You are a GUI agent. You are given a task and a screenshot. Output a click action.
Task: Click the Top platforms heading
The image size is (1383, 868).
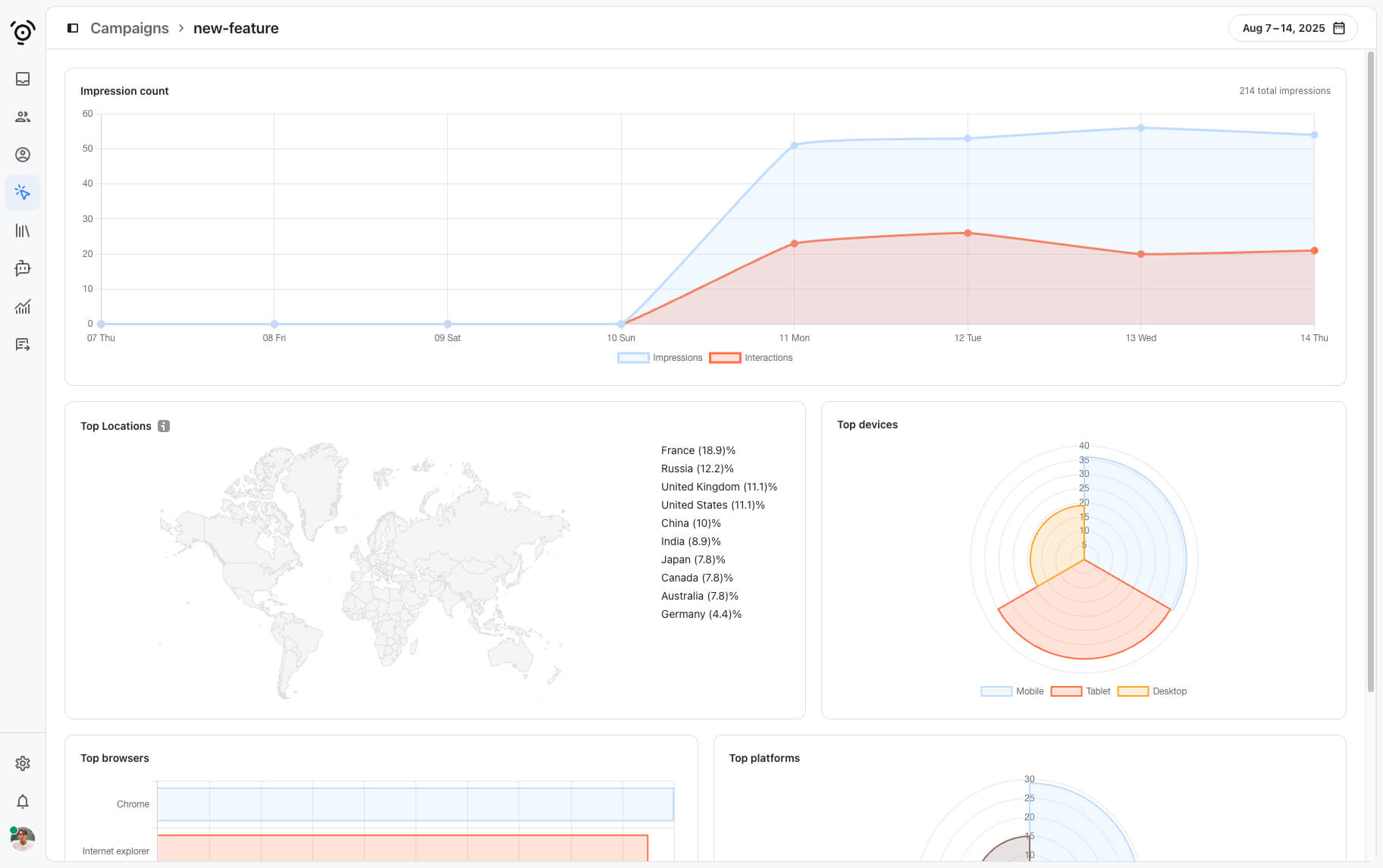[x=764, y=758]
